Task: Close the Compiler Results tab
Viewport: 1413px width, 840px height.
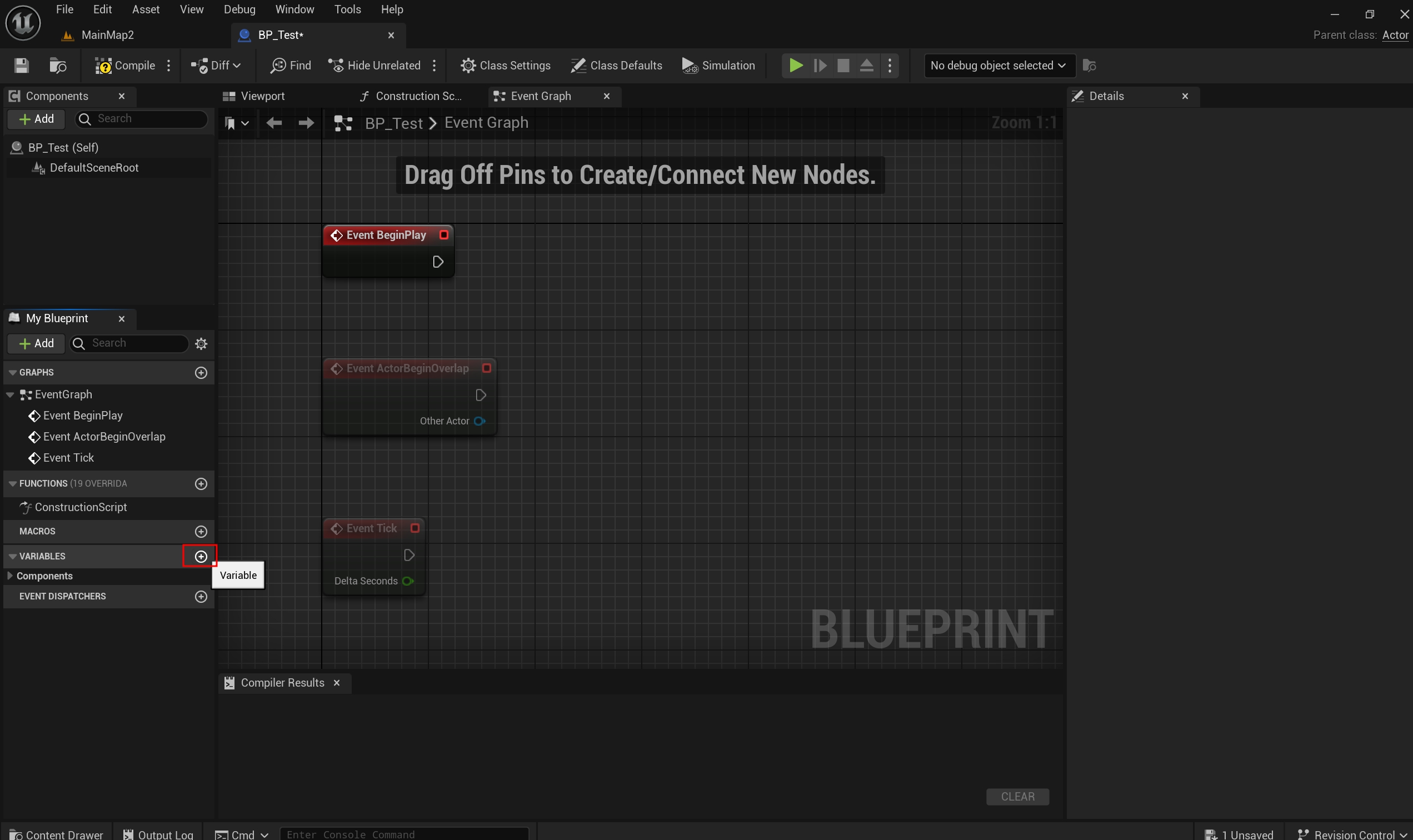Action: 336,683
